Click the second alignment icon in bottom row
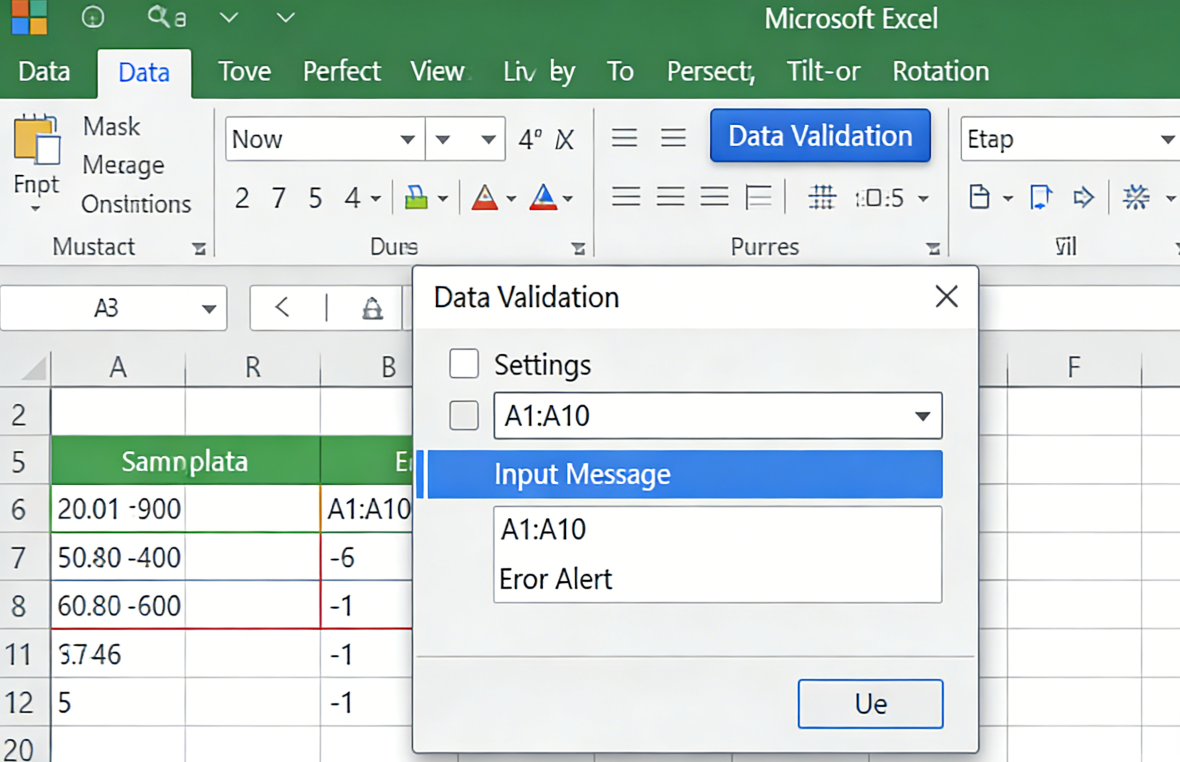This screenshot has width=1180, height=762. point(671,197)
